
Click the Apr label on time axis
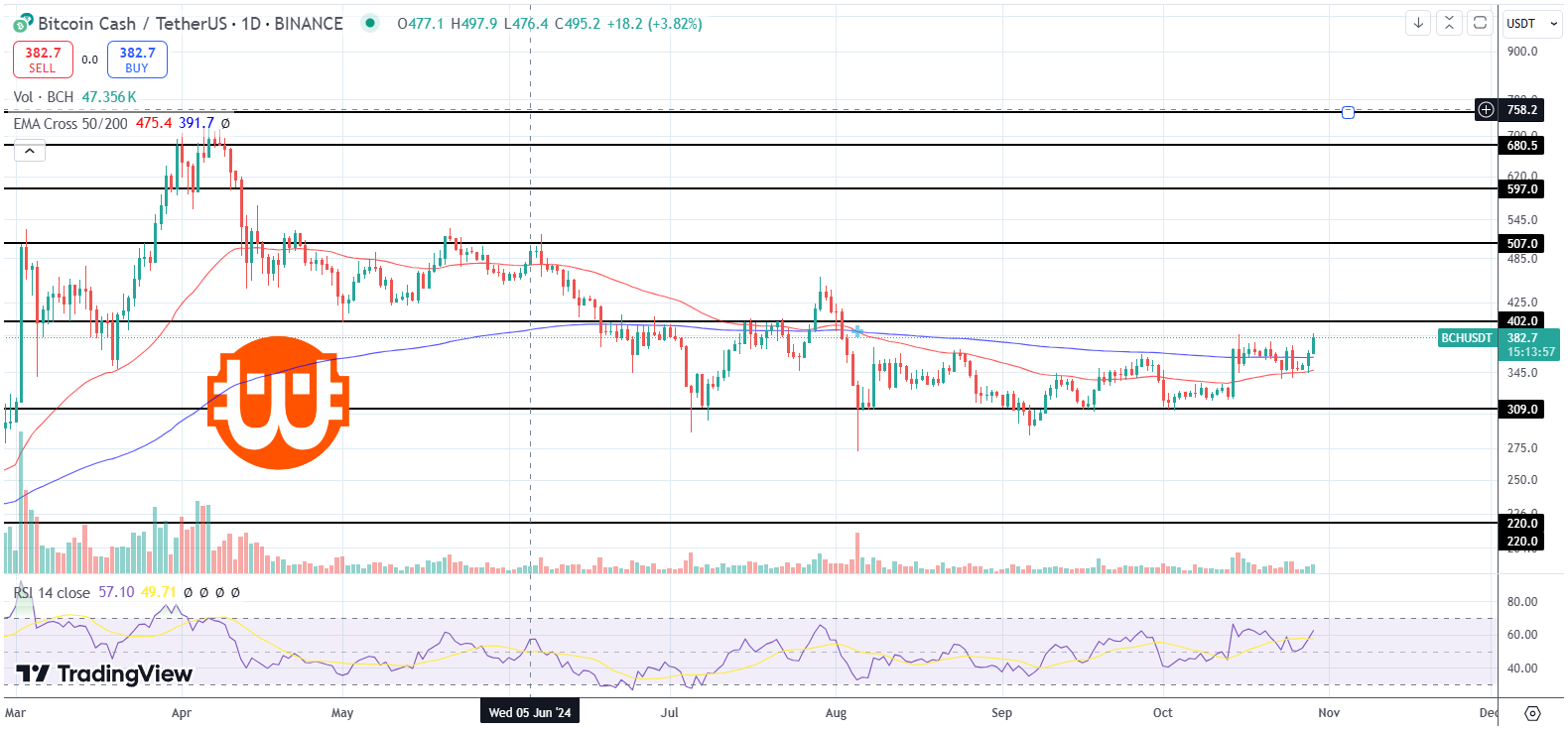(x=182, y=713)
